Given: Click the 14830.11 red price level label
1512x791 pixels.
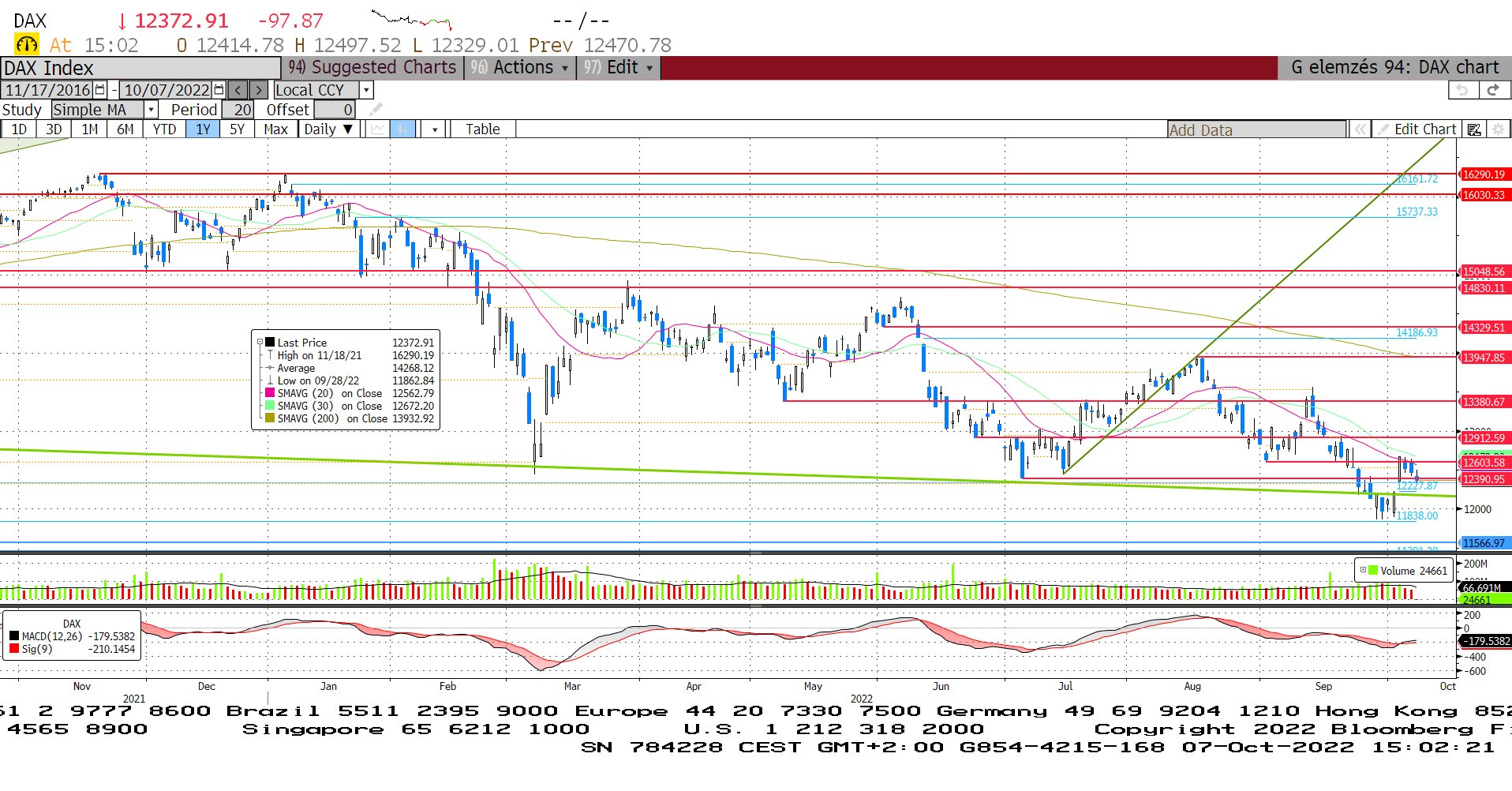Looking at the screenshot, I should tap(1484, 288).
